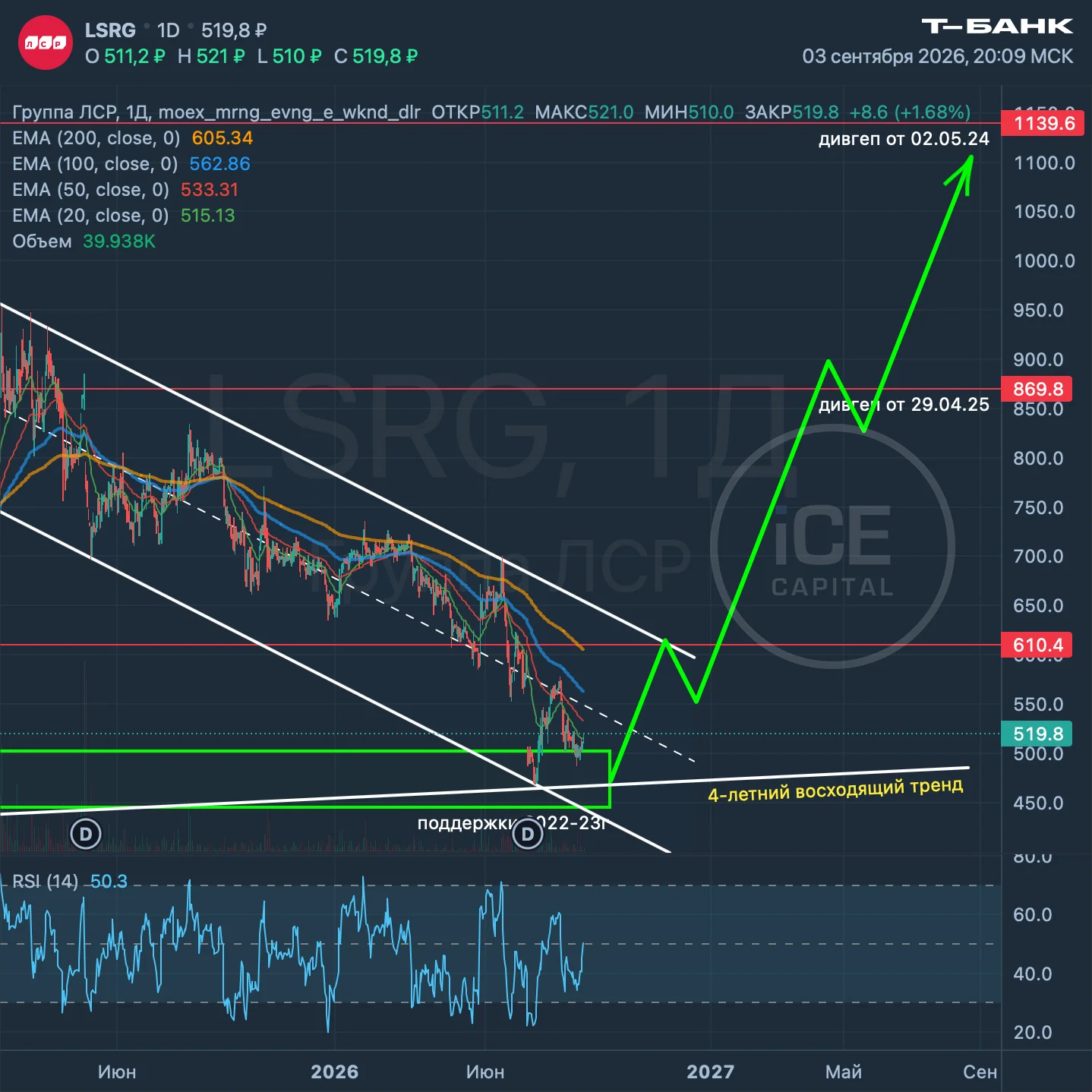Viewport: 1092px width, 1092px height.
Task: Click the header price 519,8 ₽
Action: pos(234,30)
